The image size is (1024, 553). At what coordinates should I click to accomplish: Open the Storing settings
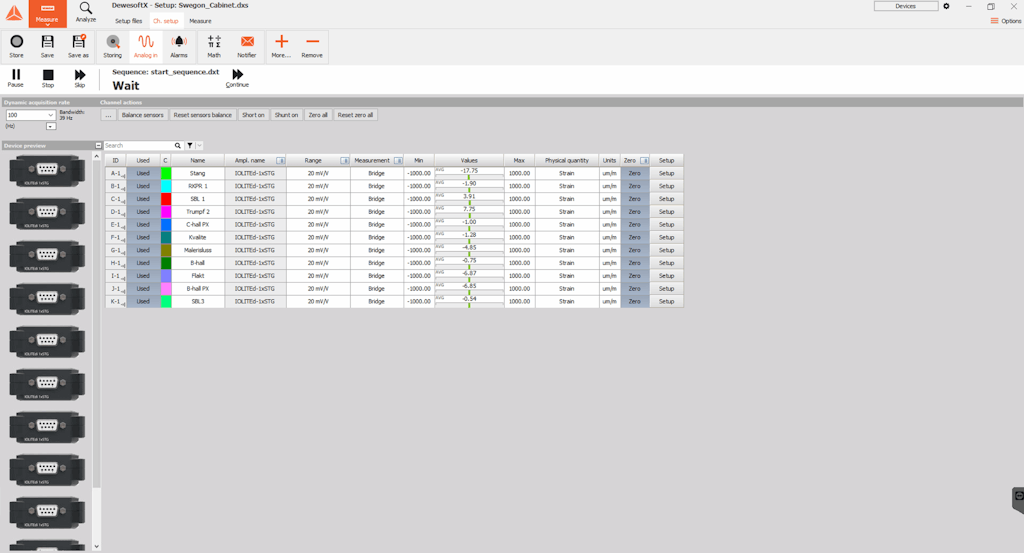click(112, 46)
